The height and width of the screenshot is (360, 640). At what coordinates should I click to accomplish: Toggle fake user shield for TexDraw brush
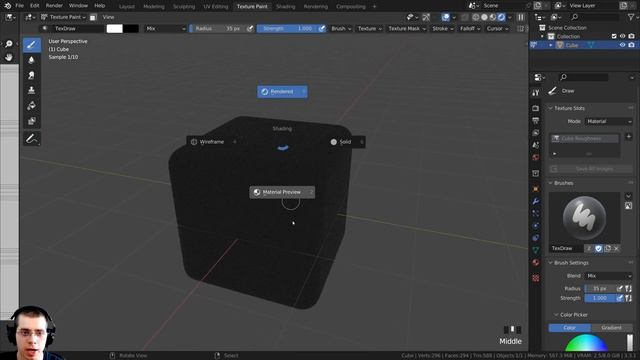[598, 248]
